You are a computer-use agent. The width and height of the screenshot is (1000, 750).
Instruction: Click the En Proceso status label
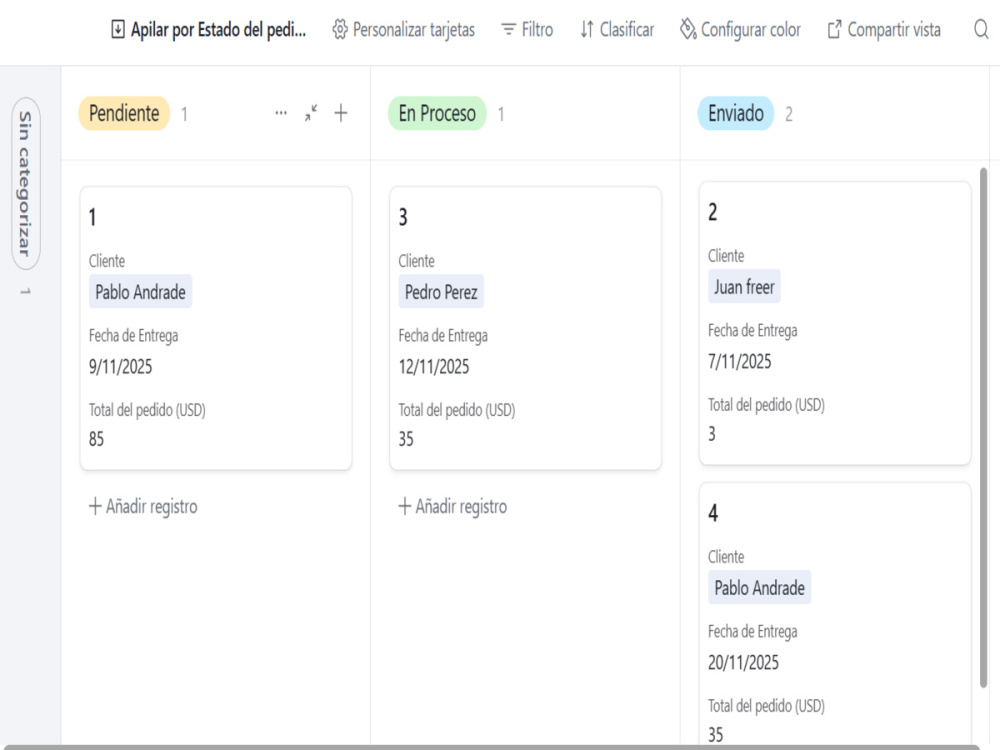pyautogui.click(x=437, y=114)
